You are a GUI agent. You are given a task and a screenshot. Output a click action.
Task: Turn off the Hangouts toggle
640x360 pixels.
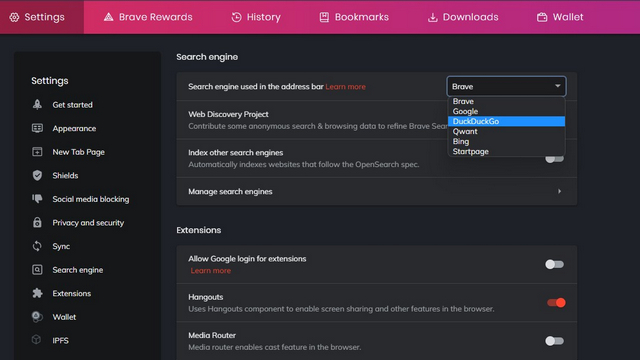coord(556,302)
